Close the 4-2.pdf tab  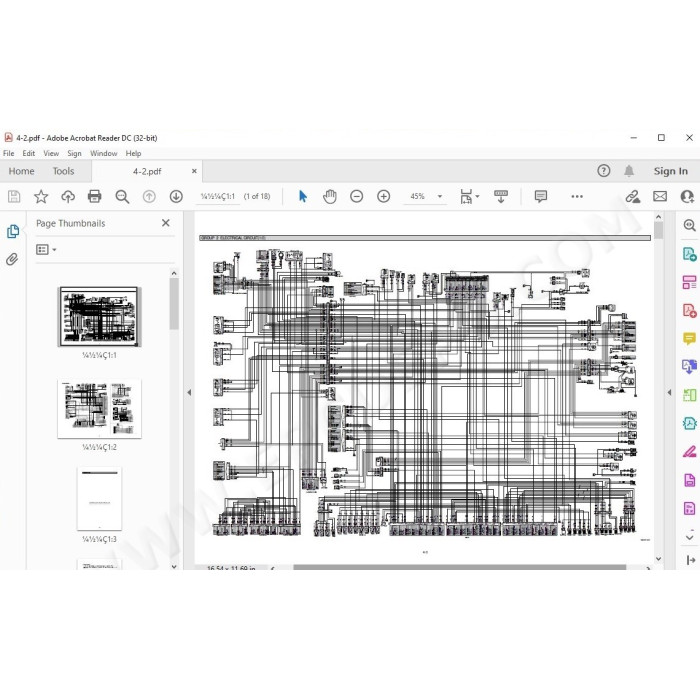(x=194, y=171)
